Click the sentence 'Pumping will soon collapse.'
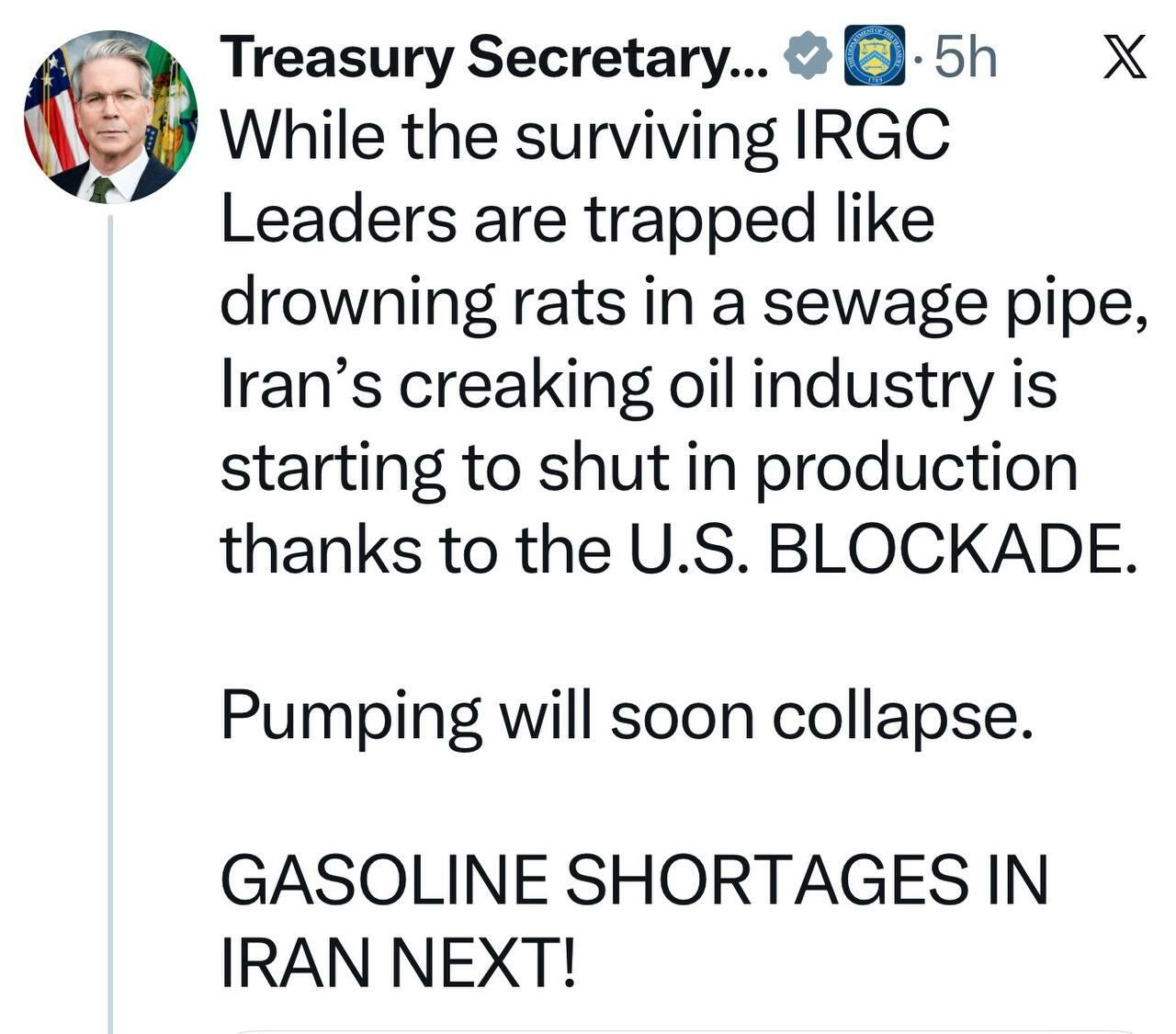The image size is (1176, 1034). (x=627, y=715)
